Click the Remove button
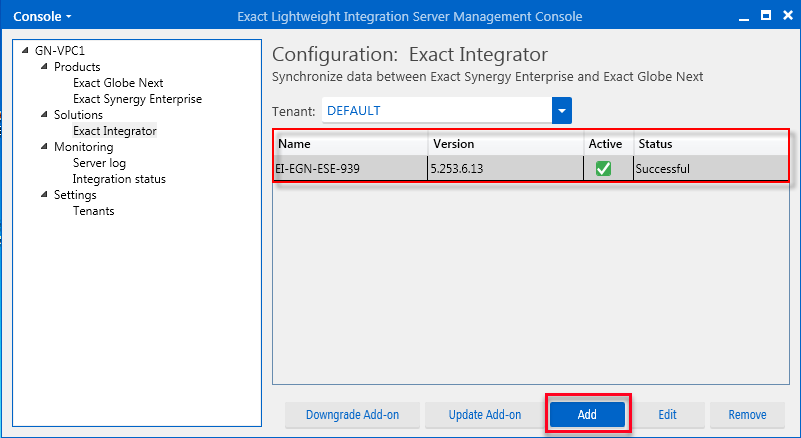The width and height of the screenshot is (801, 438). (x=747, y=414)
